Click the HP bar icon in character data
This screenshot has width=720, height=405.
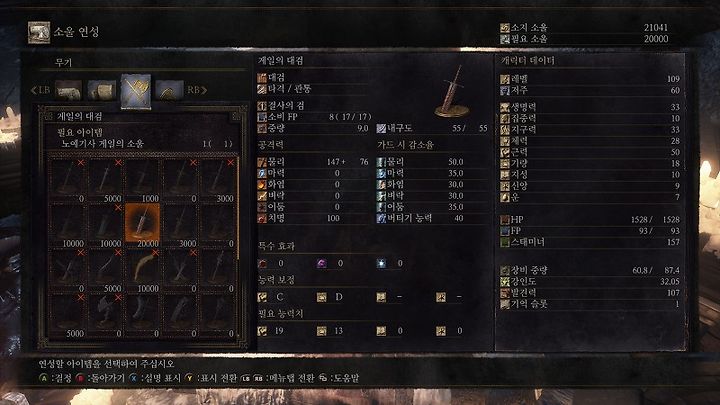[x=505, y=219]
